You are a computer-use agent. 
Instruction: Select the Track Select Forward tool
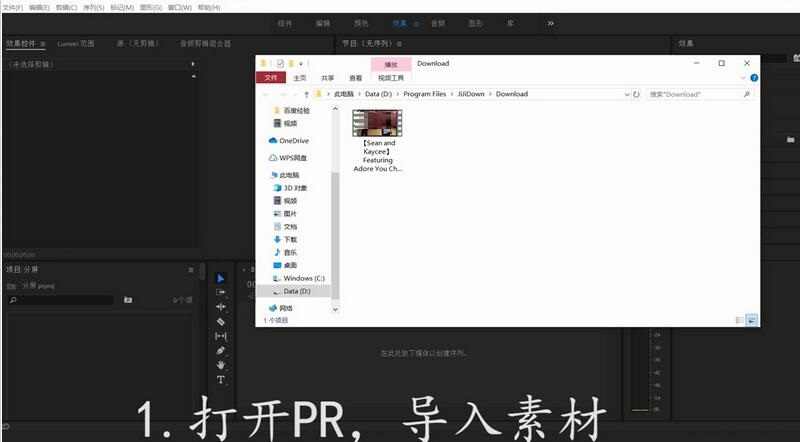click(x=221, y=292)
